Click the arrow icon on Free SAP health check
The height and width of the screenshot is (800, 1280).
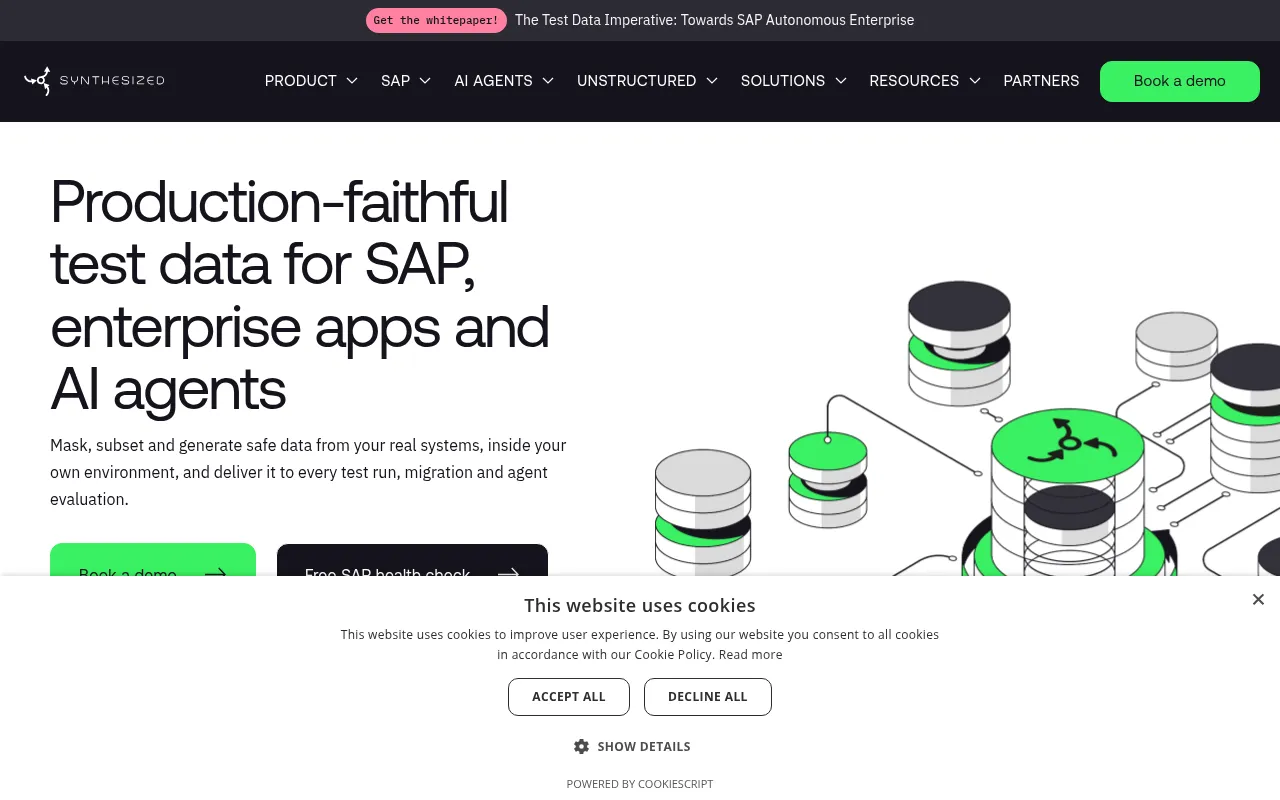508,574
